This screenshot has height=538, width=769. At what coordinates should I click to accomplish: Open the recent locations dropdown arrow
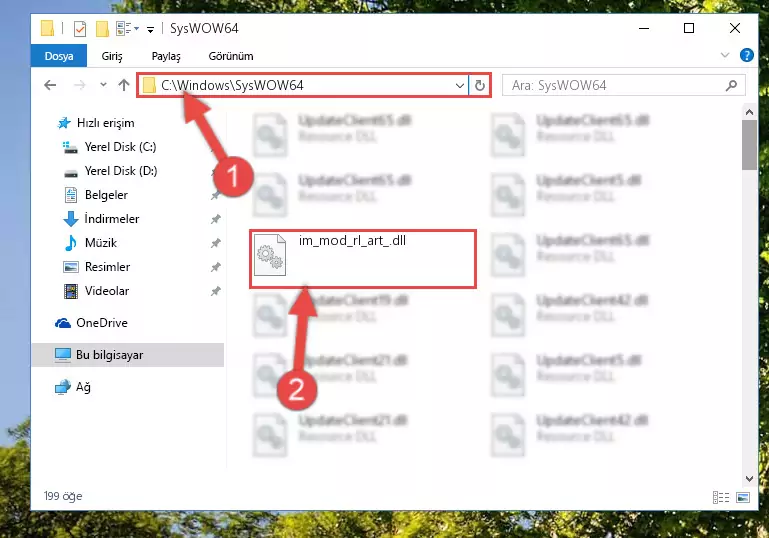point(103,85)
